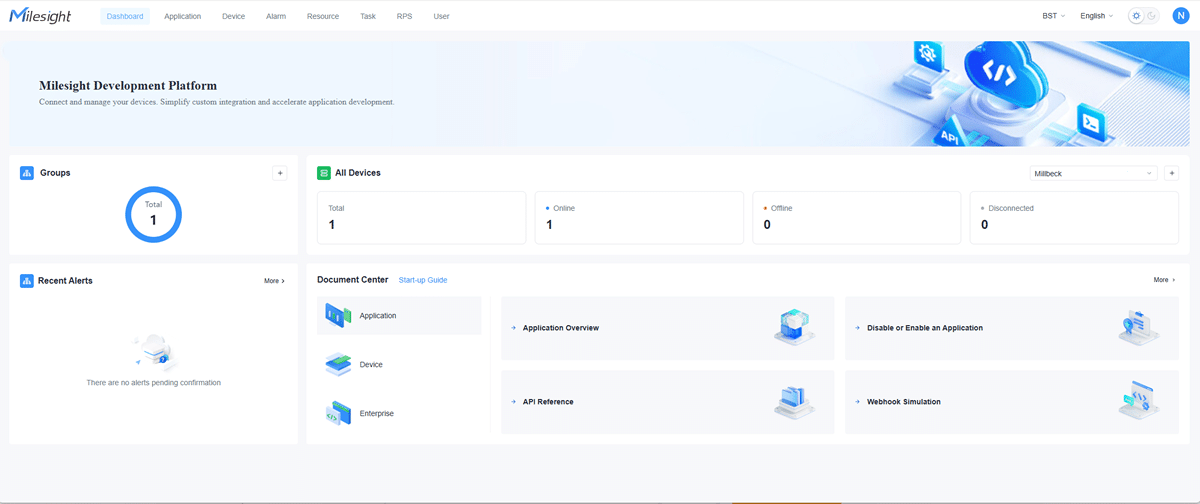The height and width of the screenshot is (504, 1200).
Task: Open API Reference document
Action: click(667, 402)
